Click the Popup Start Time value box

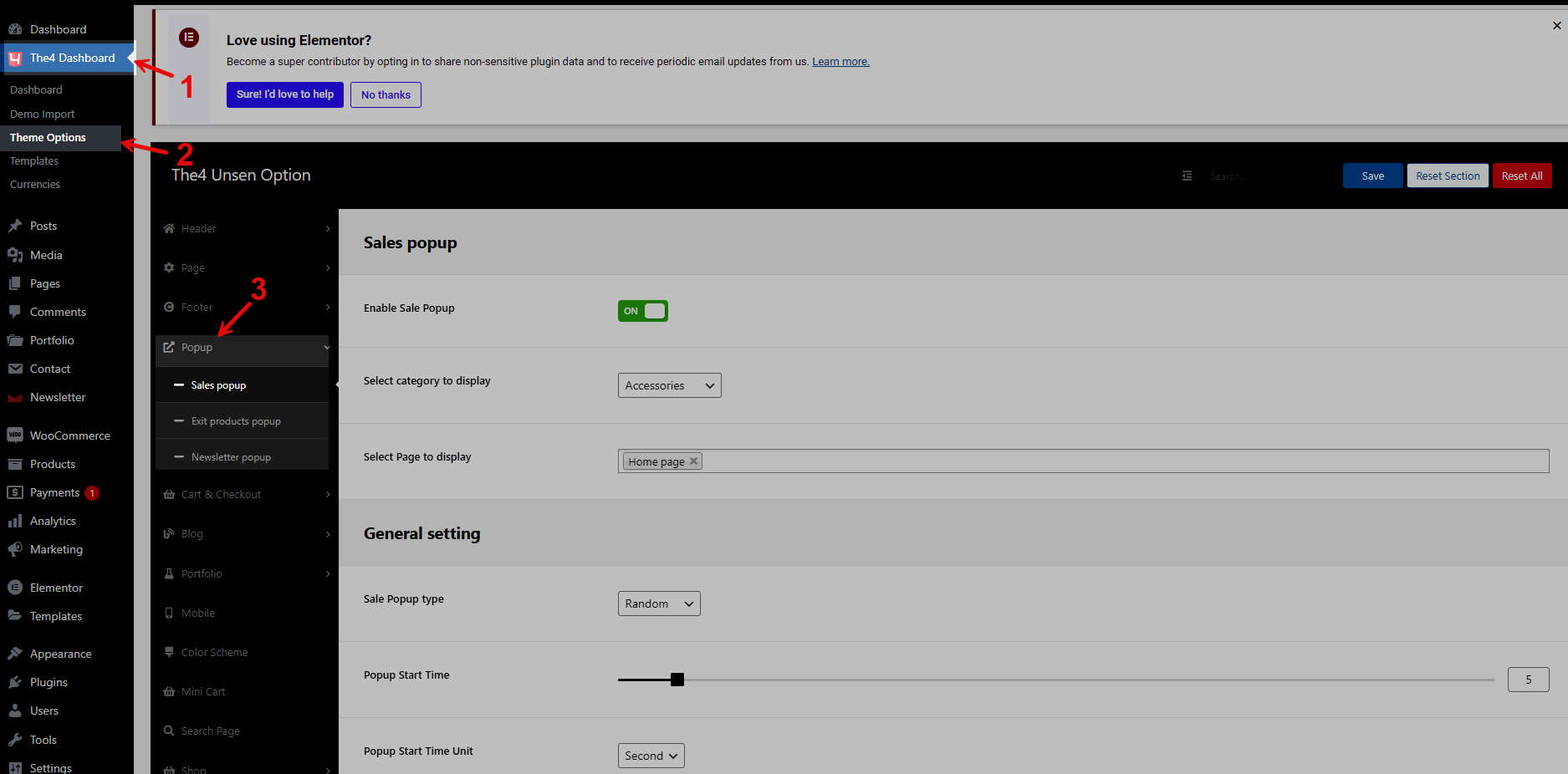(x=1528, y=680)
